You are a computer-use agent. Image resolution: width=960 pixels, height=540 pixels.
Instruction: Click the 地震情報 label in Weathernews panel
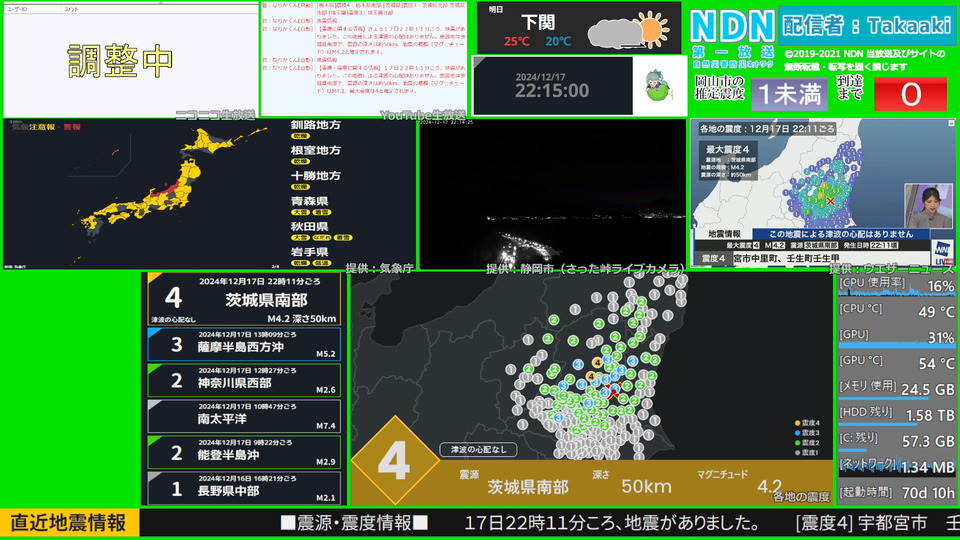pyautogui.click(x=724, y=234)
